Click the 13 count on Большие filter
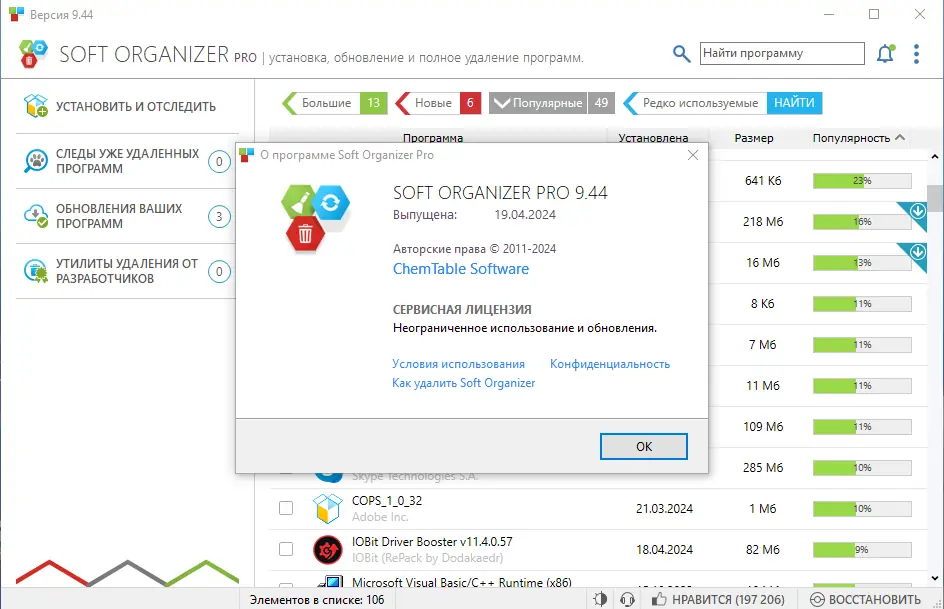Viewport: 944px width, 609px height. tap(373, 103)
